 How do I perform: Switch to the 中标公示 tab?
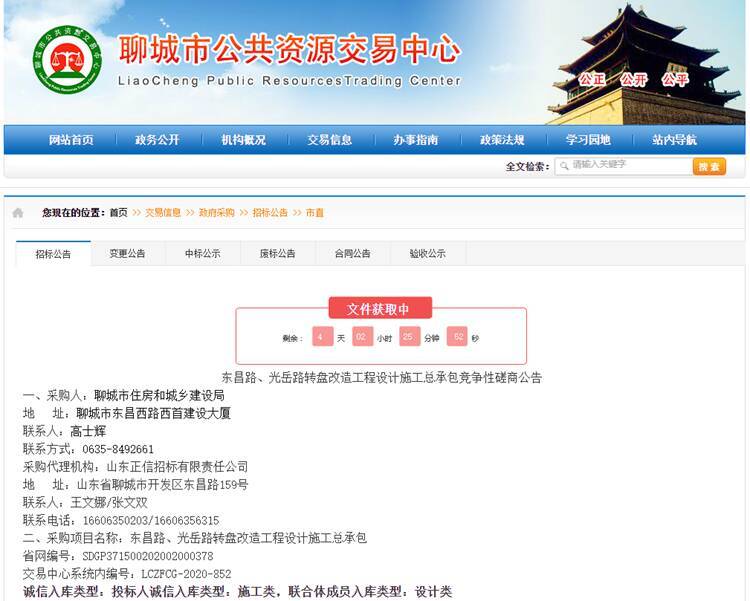tap(202, 254)
